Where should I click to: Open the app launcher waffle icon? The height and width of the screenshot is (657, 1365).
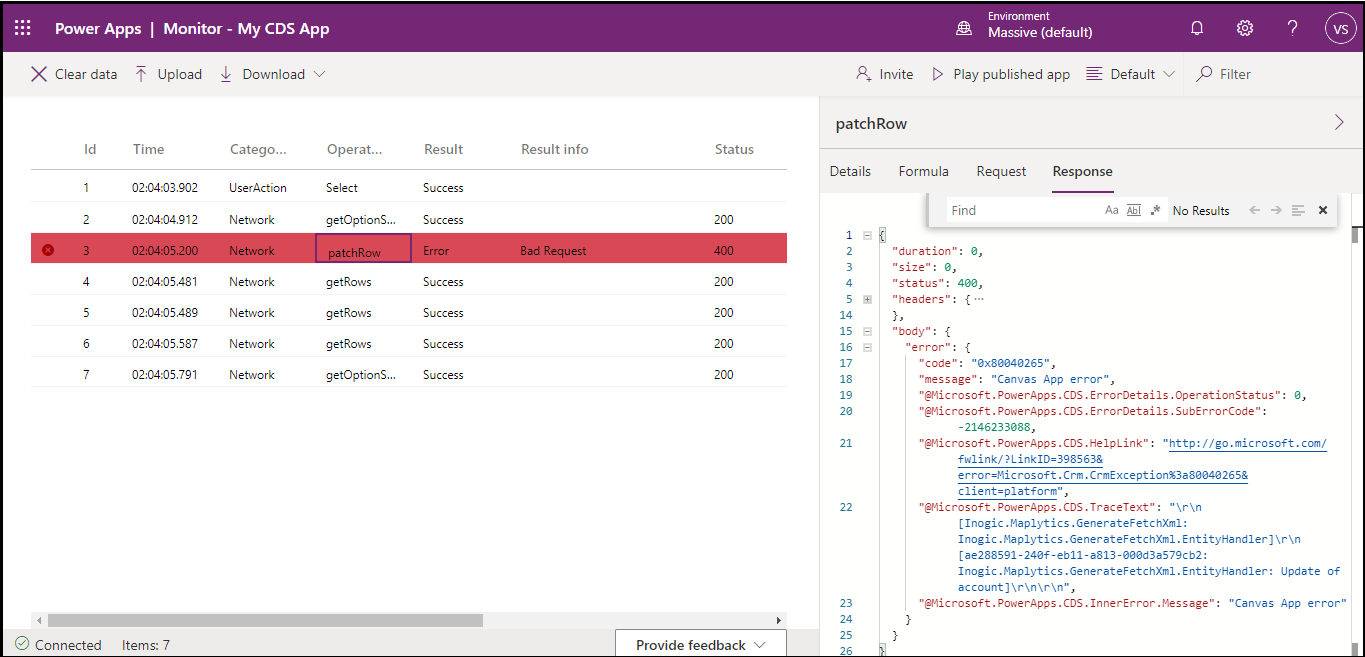(x=23, y=28)
